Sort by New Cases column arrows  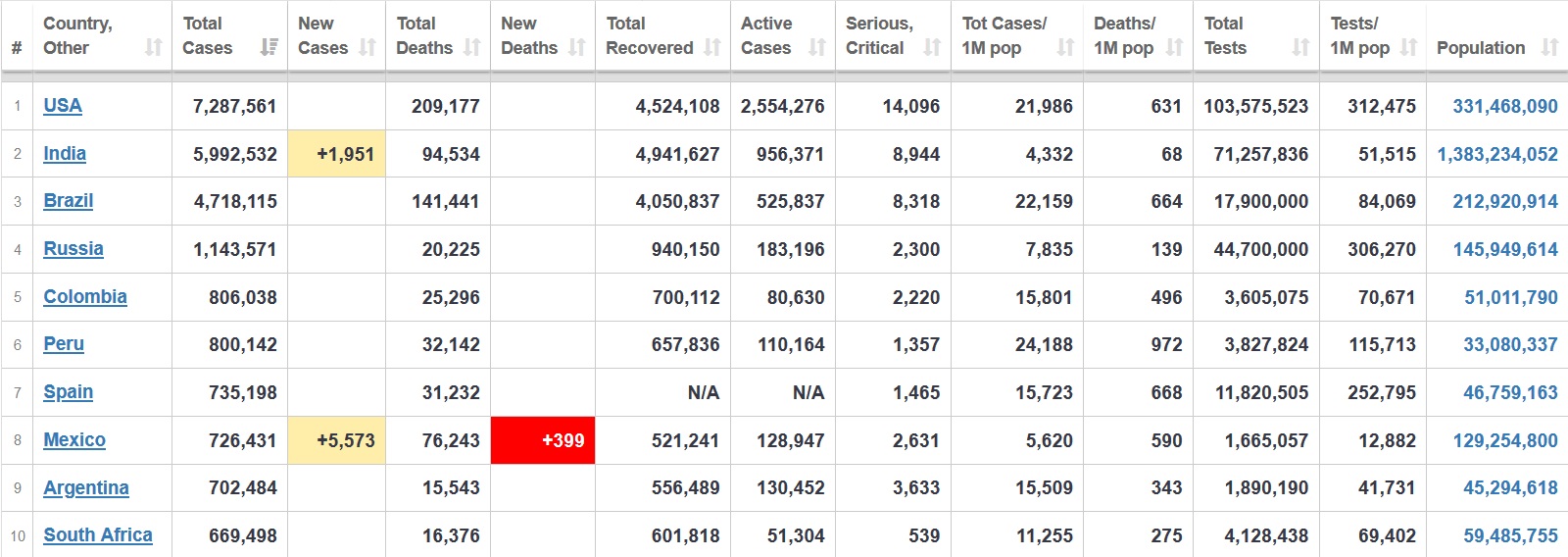(367, 47)
